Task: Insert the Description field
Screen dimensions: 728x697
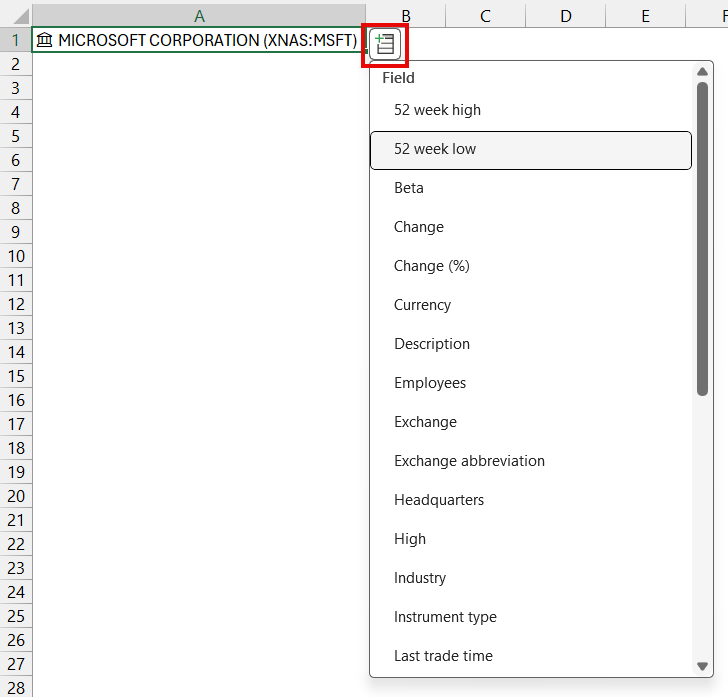Action: coord(531,344)
